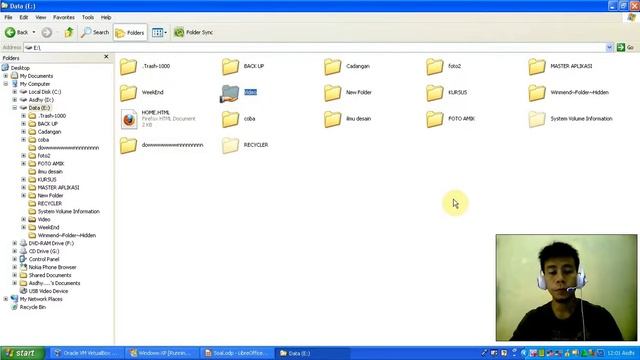The width and height of the screenshot is (640, 360).
Task: Select the MASTER APLIKASI folder icon
Action: tap(536, 67)
